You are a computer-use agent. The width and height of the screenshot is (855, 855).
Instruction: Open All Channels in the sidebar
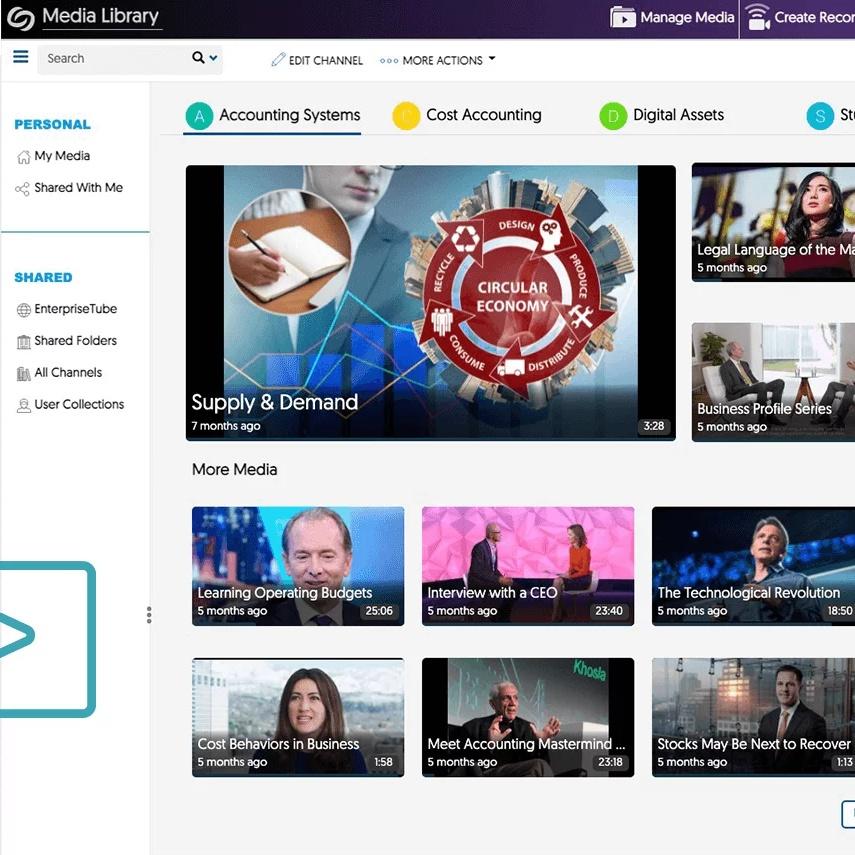point(68,373)
